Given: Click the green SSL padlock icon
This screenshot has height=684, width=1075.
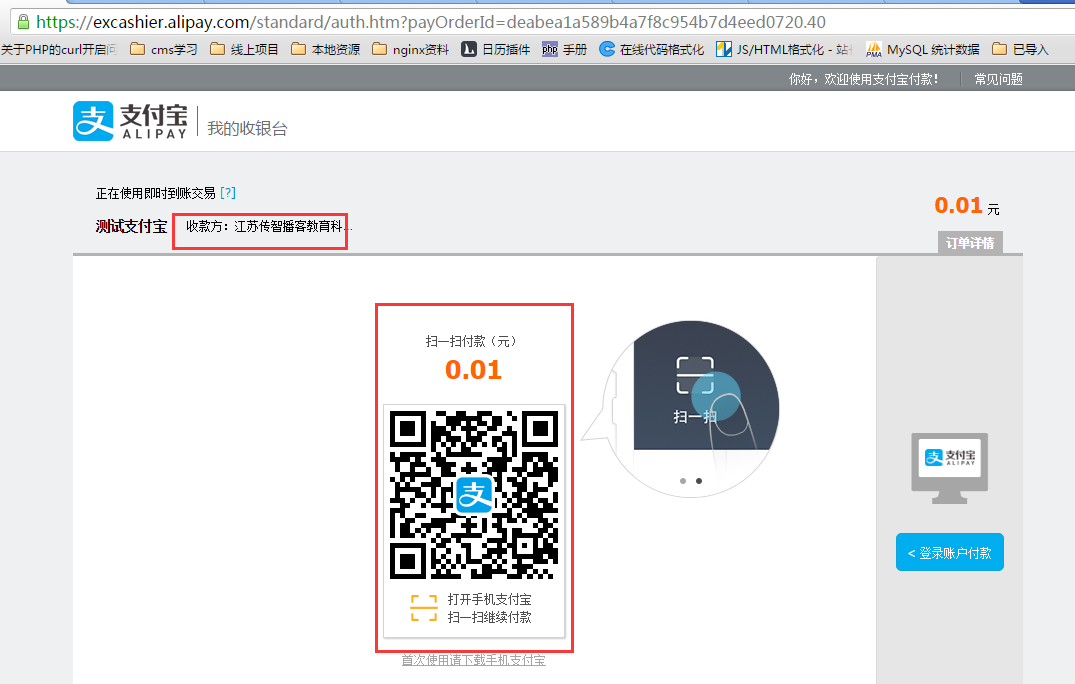Looking at the screenshot, I should click(22, 21).
